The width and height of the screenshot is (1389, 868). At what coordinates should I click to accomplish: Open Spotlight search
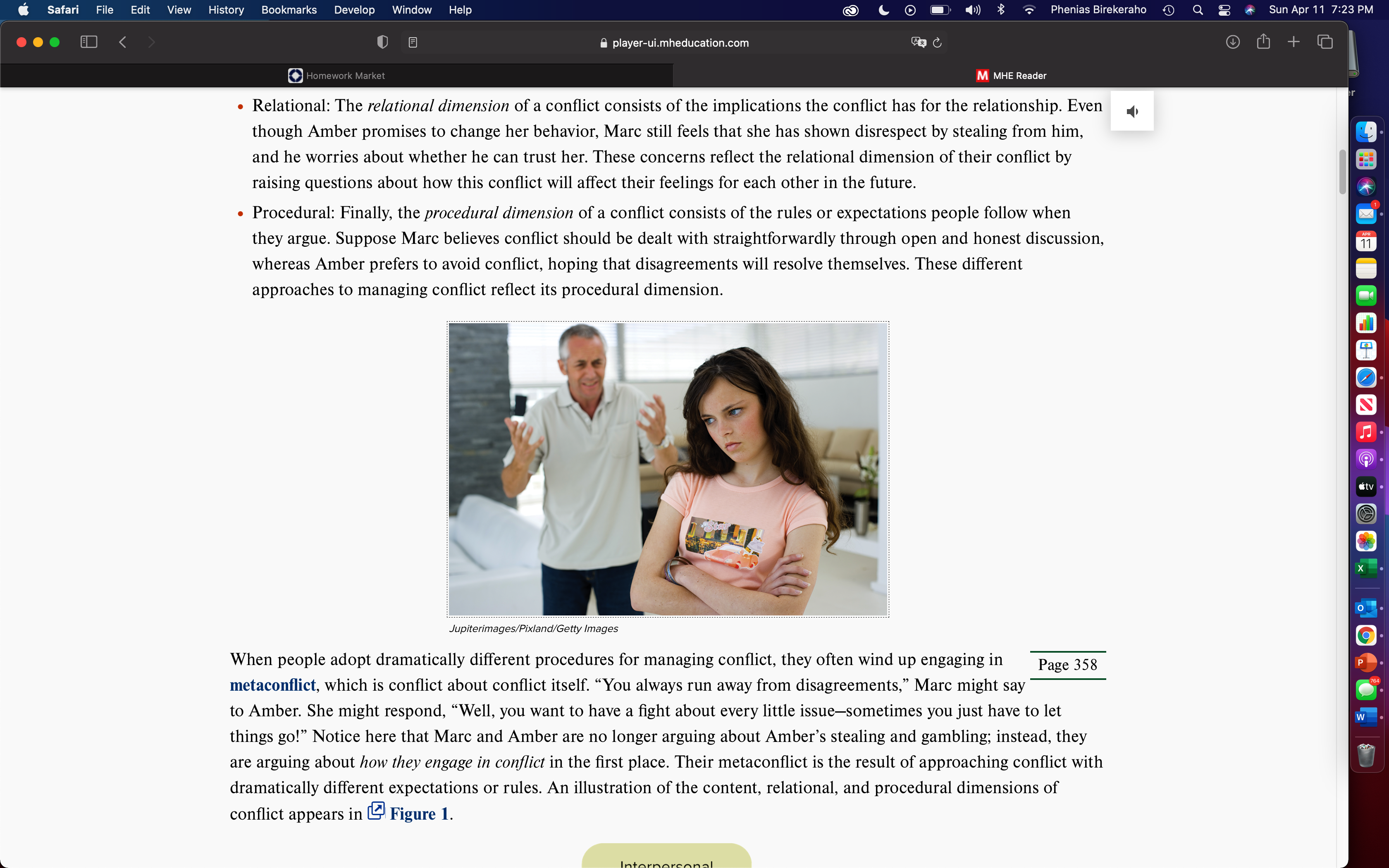coord(1197,10)
